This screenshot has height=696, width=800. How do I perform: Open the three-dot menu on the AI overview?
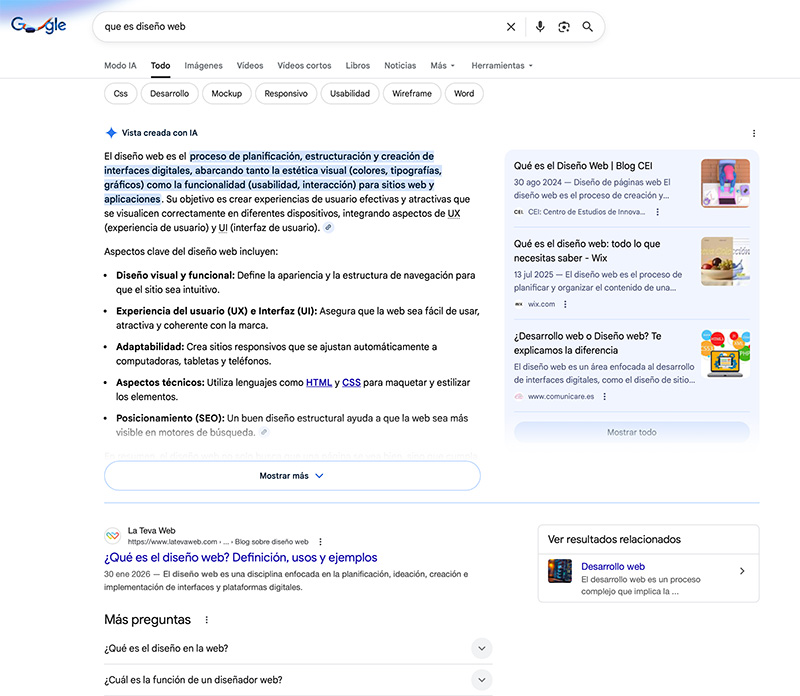754,133
